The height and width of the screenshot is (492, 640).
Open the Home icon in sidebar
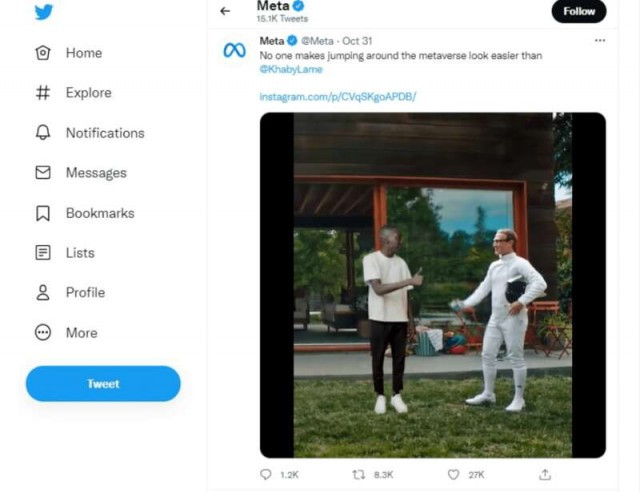point(43,53)
